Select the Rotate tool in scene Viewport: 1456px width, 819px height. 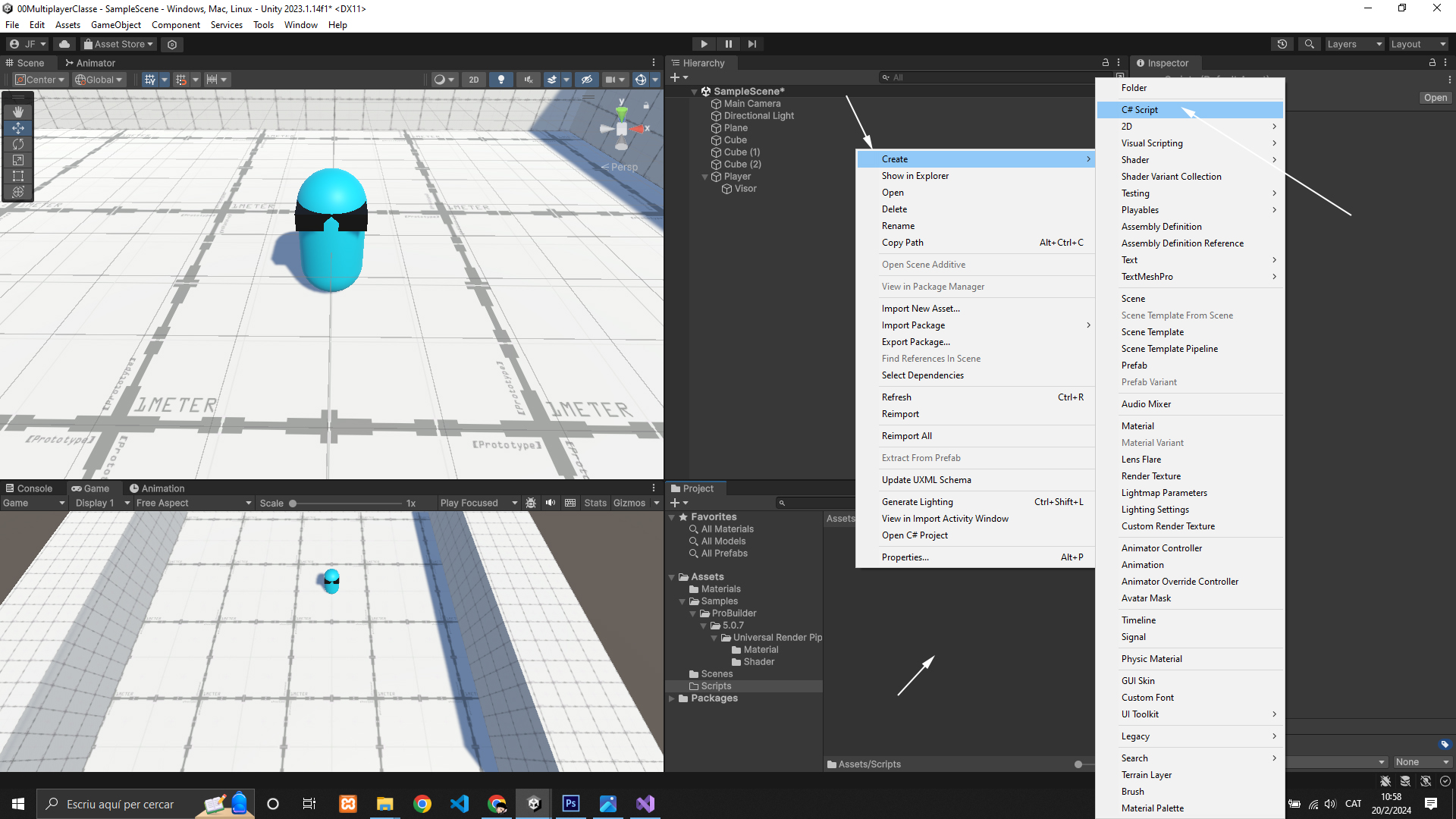(18, 144)
